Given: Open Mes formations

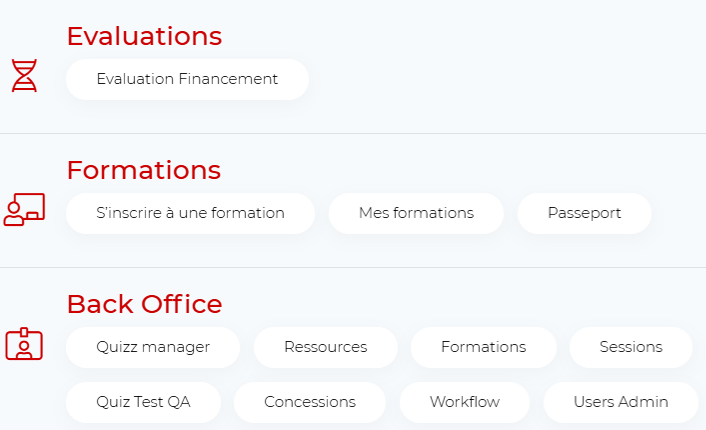Looking at the screenshot, I should [x=416, y=213].
